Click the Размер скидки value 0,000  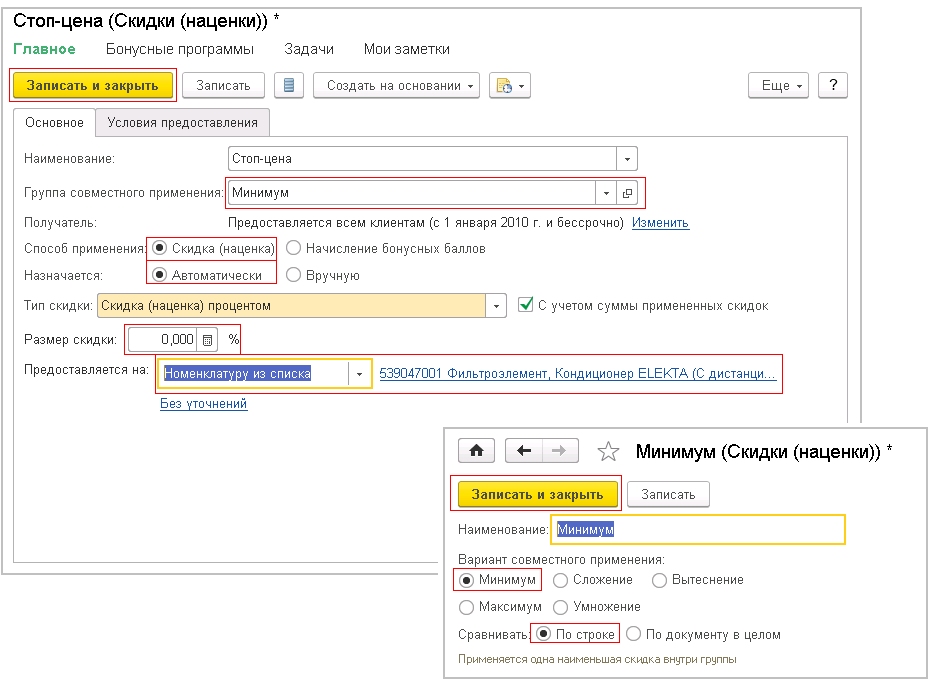pos(163,340)
